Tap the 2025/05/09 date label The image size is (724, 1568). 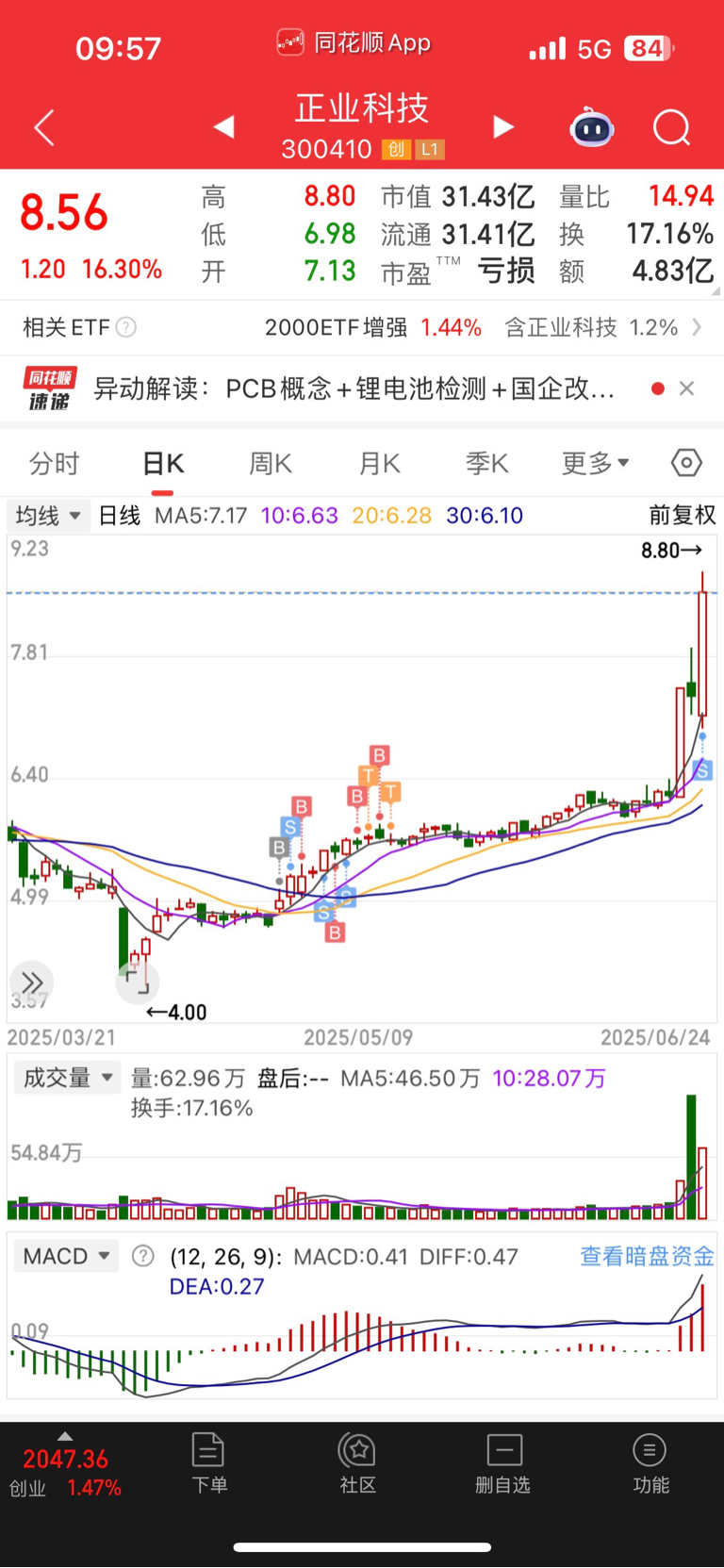point(358,1037)
